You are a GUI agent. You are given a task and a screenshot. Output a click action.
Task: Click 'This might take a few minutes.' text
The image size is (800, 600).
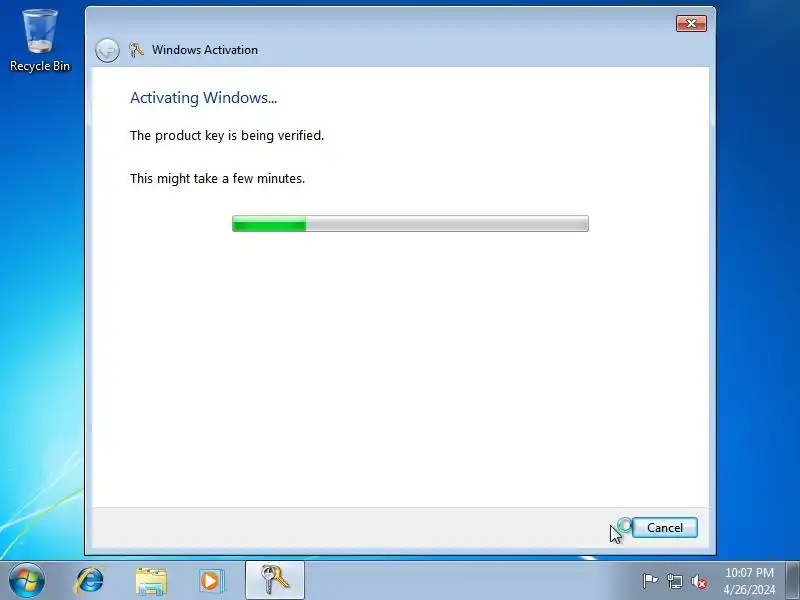pos(217,179)
